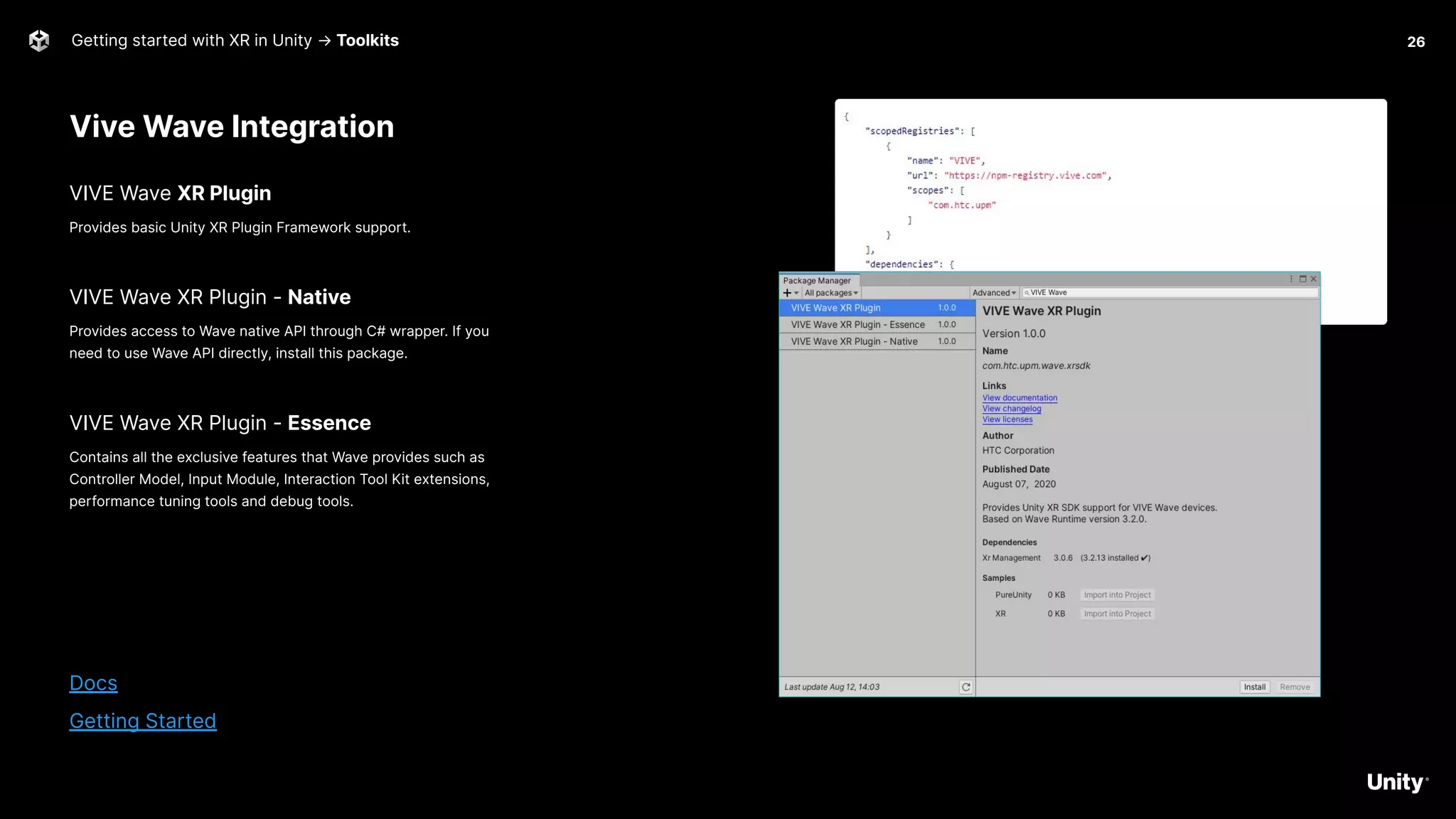Select VIVE Wave XR Plugin - Essence package
Image resolution: width=1456 pixels, height=819 pixels.
click(877, 325)
